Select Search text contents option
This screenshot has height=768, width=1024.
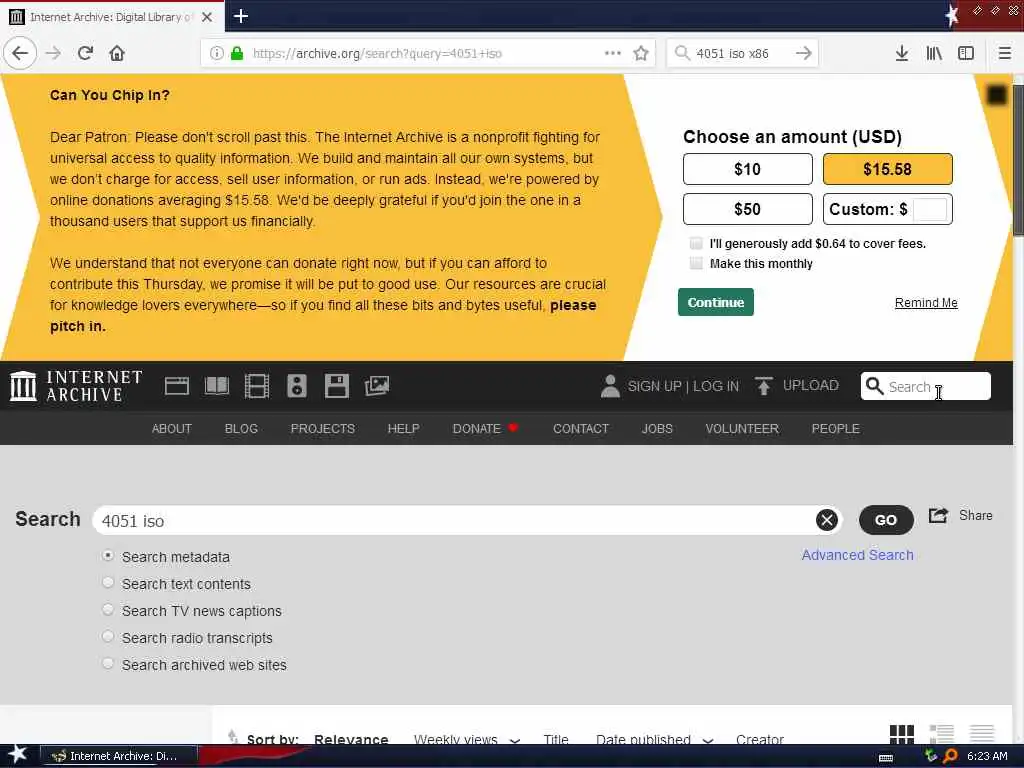point(108,583)
